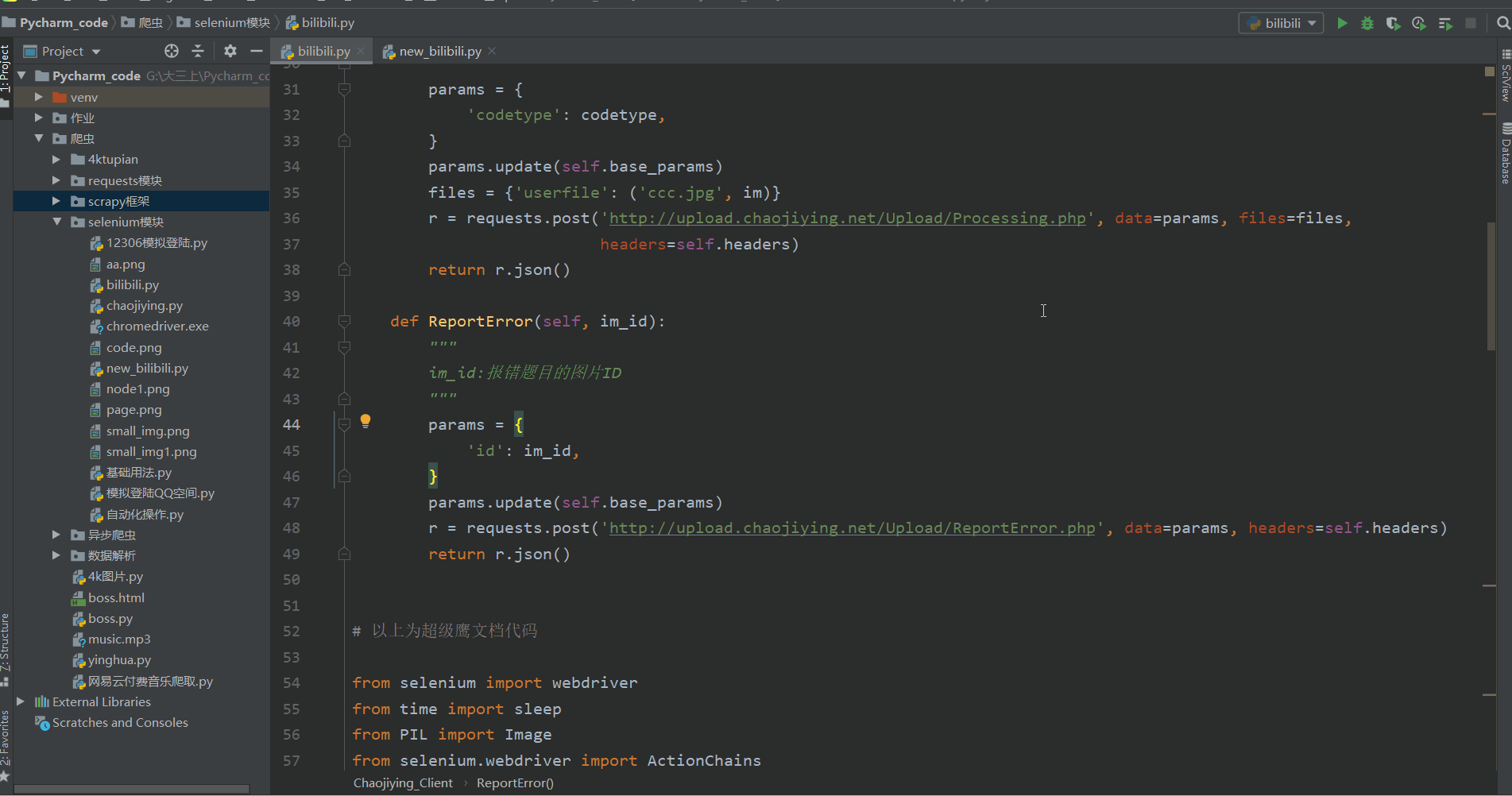Open the profiler run icon
The image size is (1512, 796).
(1418, 23)
